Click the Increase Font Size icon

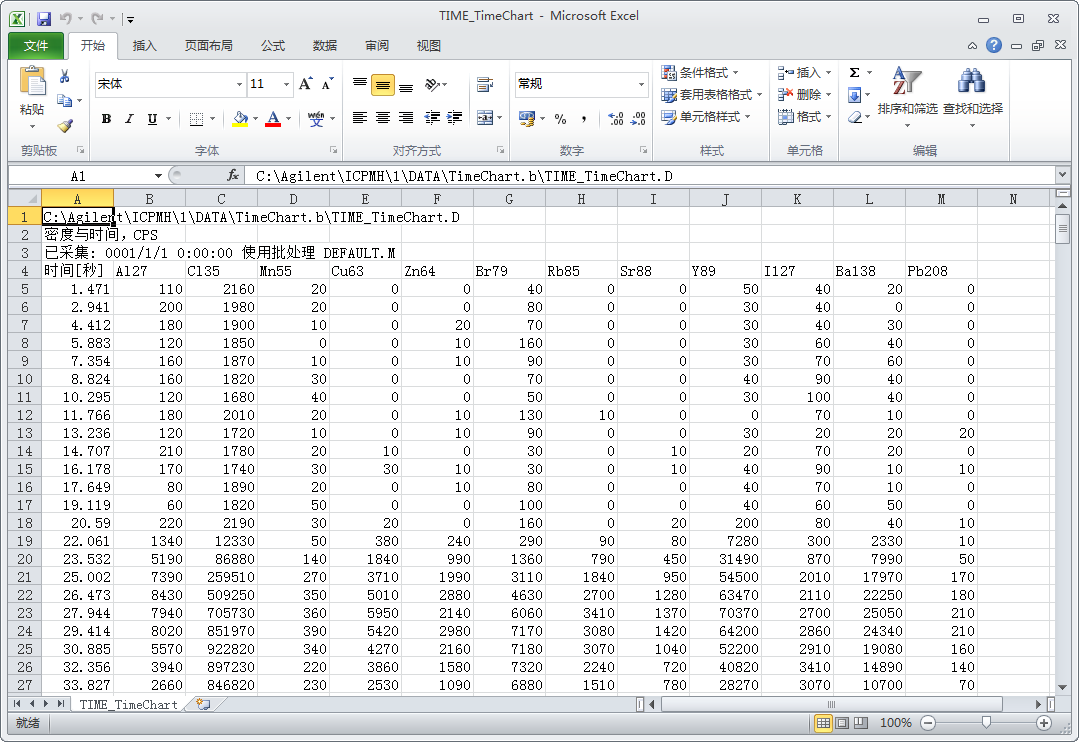click(x=306, y=84)
